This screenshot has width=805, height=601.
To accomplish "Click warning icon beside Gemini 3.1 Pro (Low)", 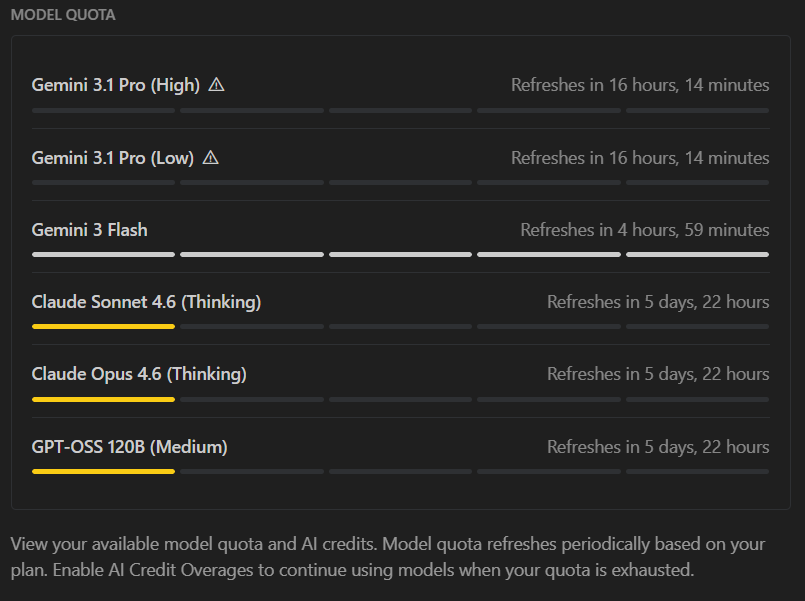I will pyautogui.click(x=210, y=158).
